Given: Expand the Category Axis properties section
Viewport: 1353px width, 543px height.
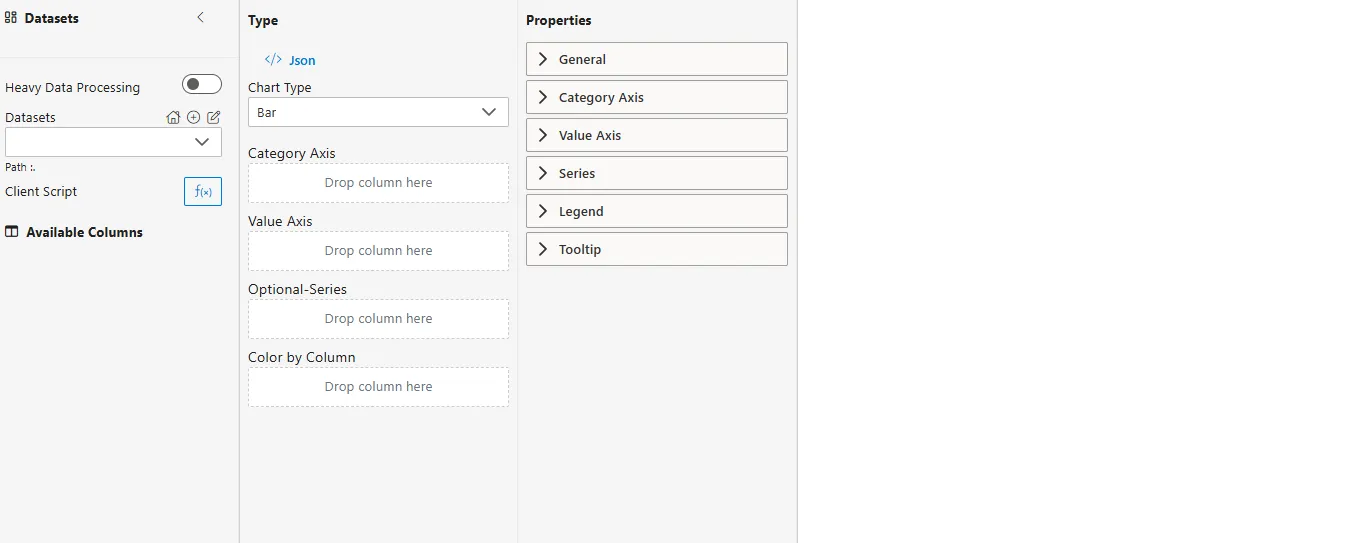Looking at the screenshot, I should point(656,97).
